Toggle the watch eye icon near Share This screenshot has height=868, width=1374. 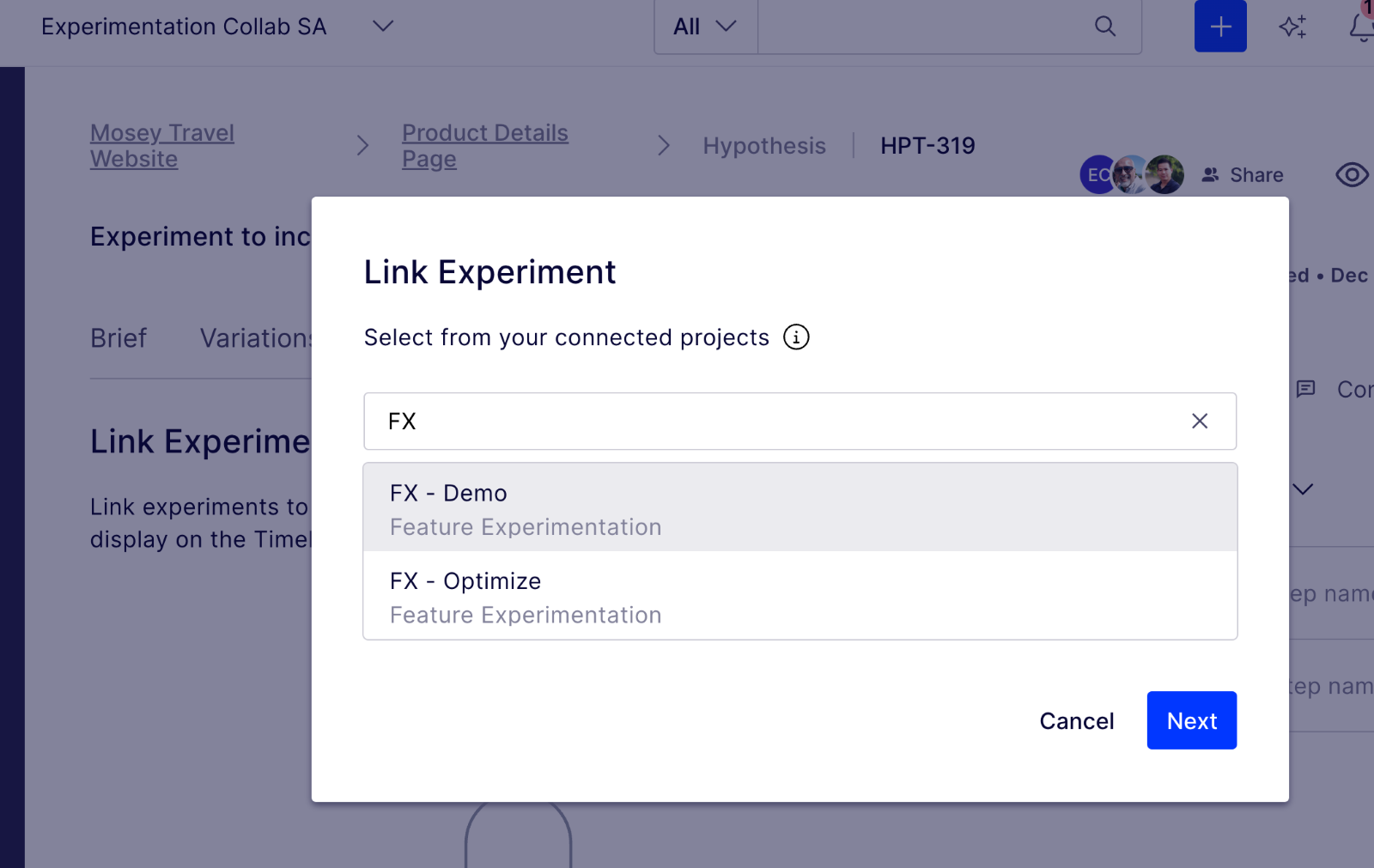1352,174
